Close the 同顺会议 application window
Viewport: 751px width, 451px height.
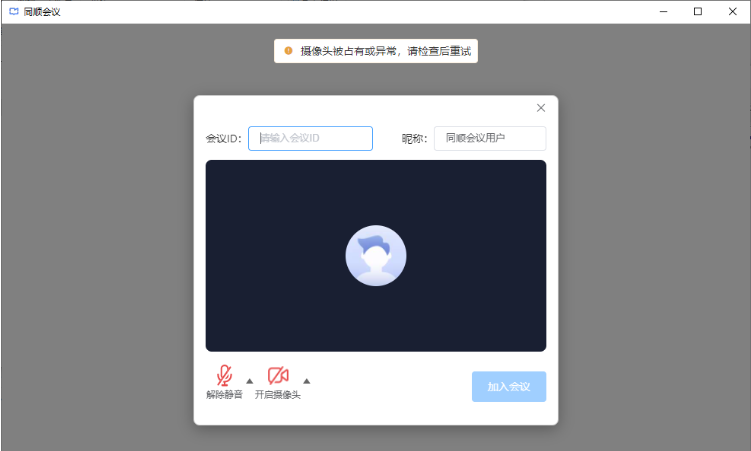[x=732, y=11]
